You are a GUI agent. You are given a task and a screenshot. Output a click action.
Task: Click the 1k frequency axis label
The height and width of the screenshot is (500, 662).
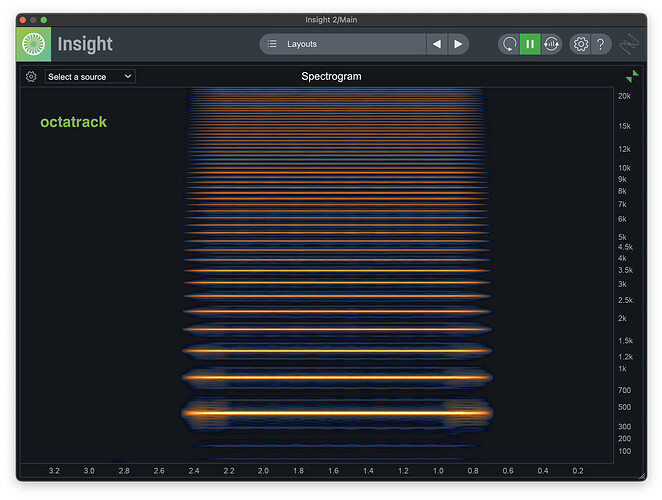pos(622,369)
